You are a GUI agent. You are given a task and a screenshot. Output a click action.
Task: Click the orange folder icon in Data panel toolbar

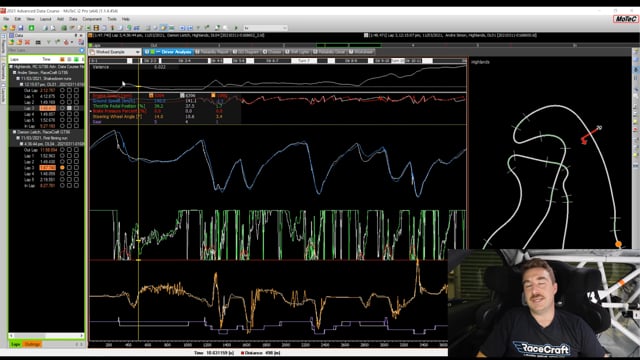click(x=19, y=42)
